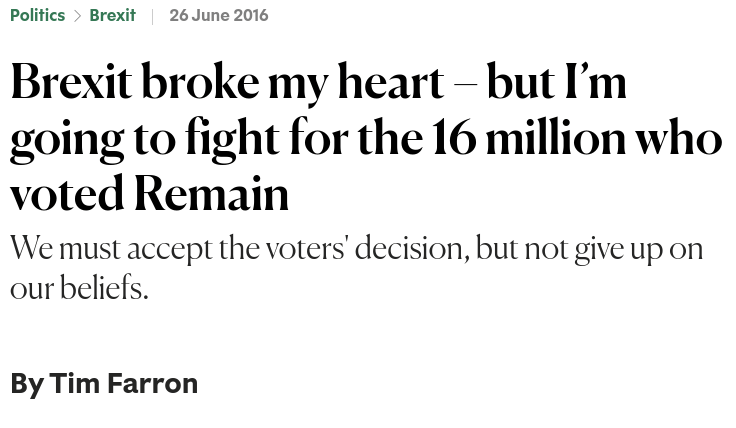This screenshot has height=428, width=736.
Task: Click "who" ending the second headline line
Action: (677, 138)
